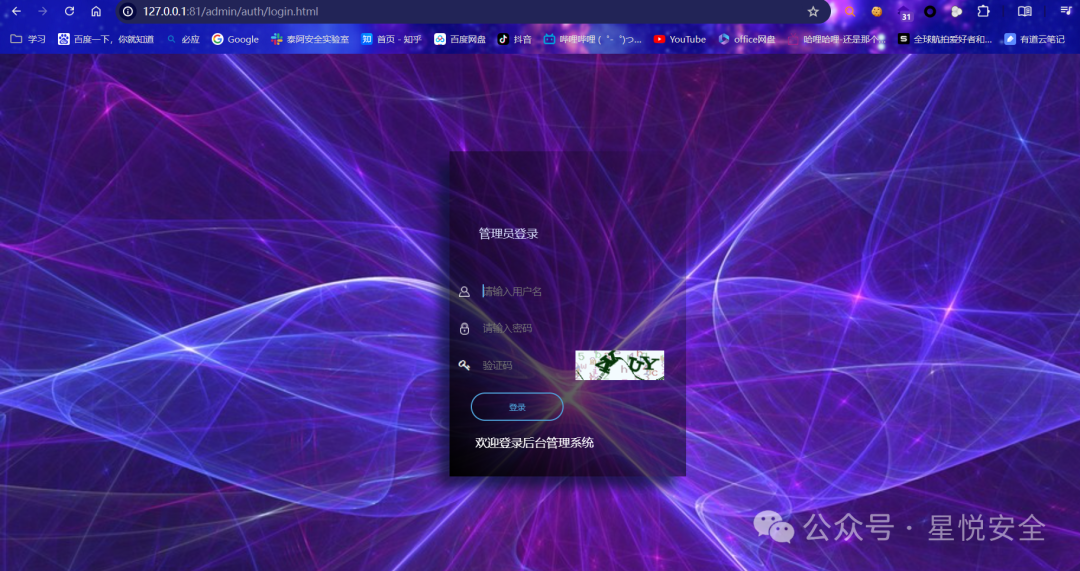View site information for 127.0.0.1
1080x571 pixels.
(127, 11)
